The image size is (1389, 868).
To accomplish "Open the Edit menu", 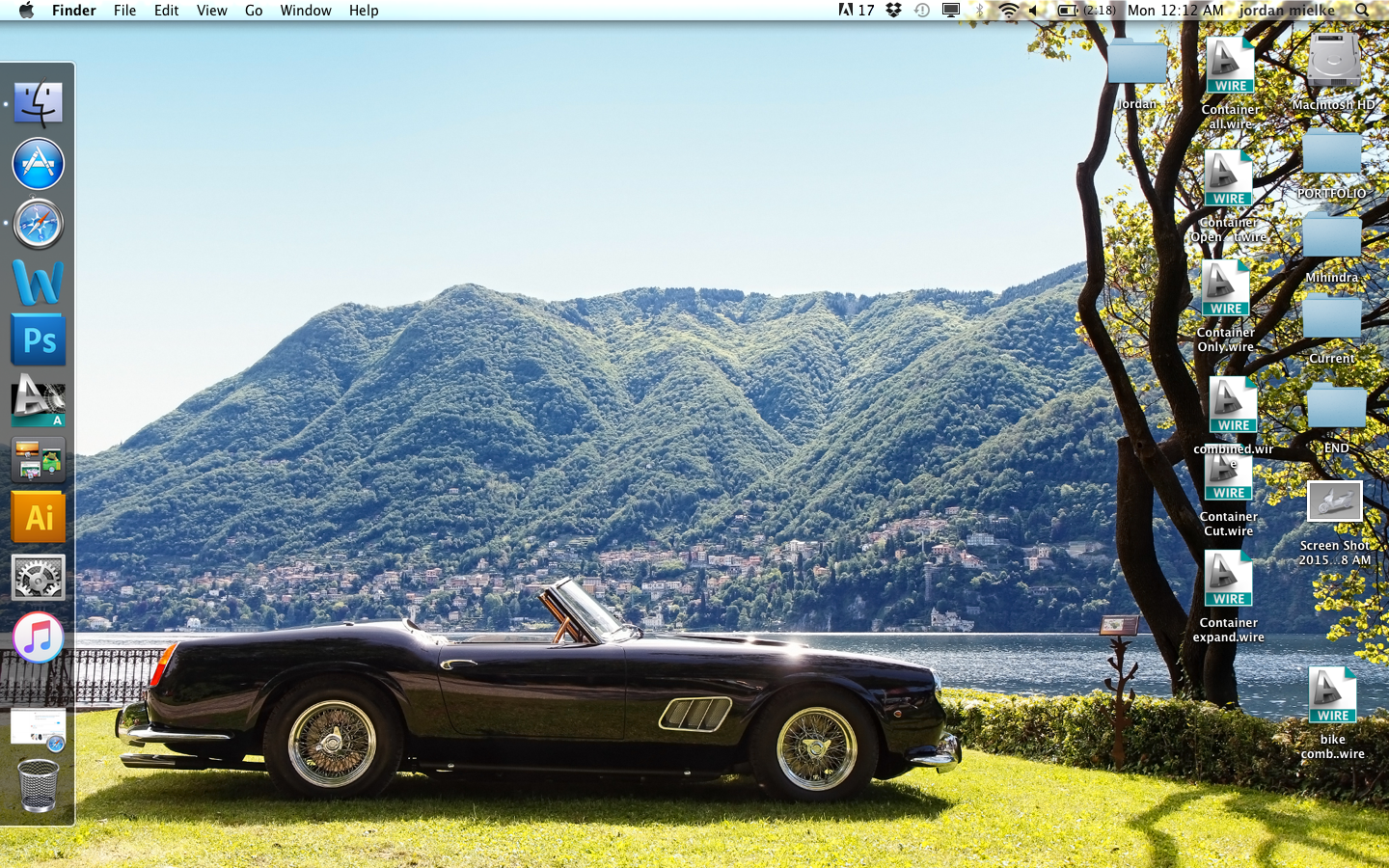I will 166,11.
